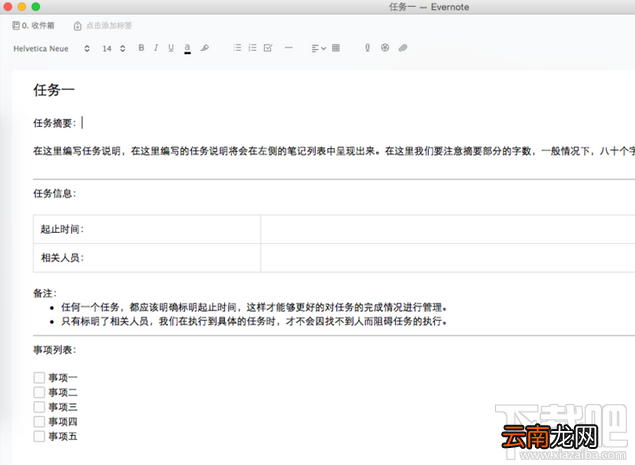This screenshot has height=465, width=635.
Task: Click the 任务摘要 heading text
Action: click(55, 123)
